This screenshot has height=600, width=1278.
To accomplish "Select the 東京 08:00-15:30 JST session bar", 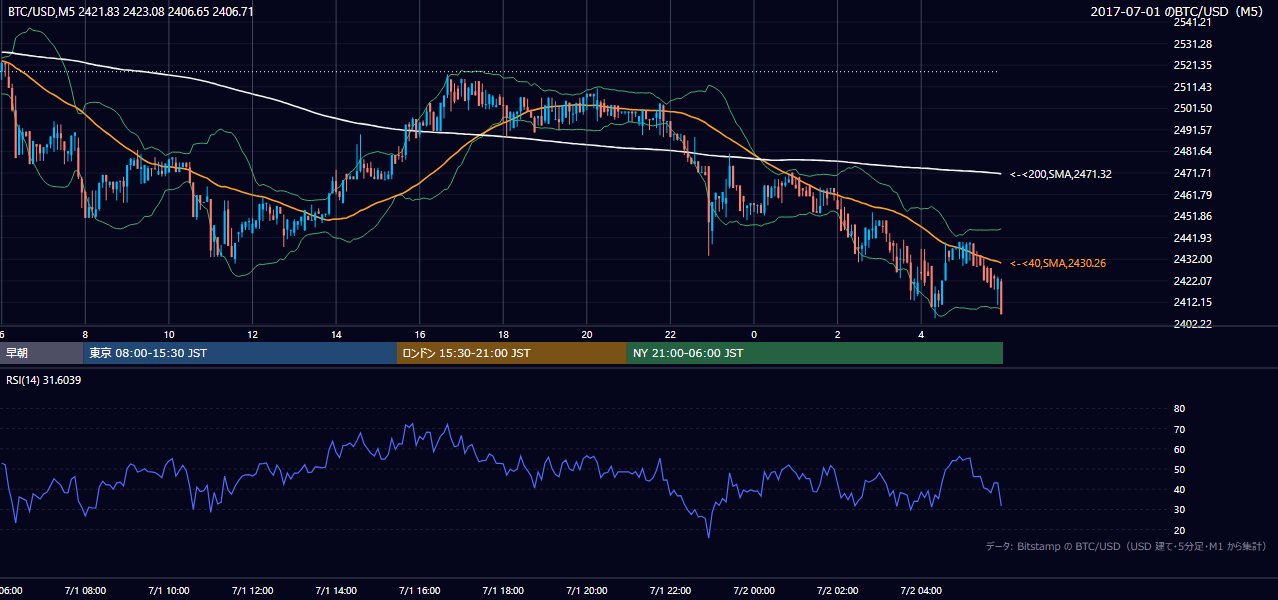I will coord(240,353).
